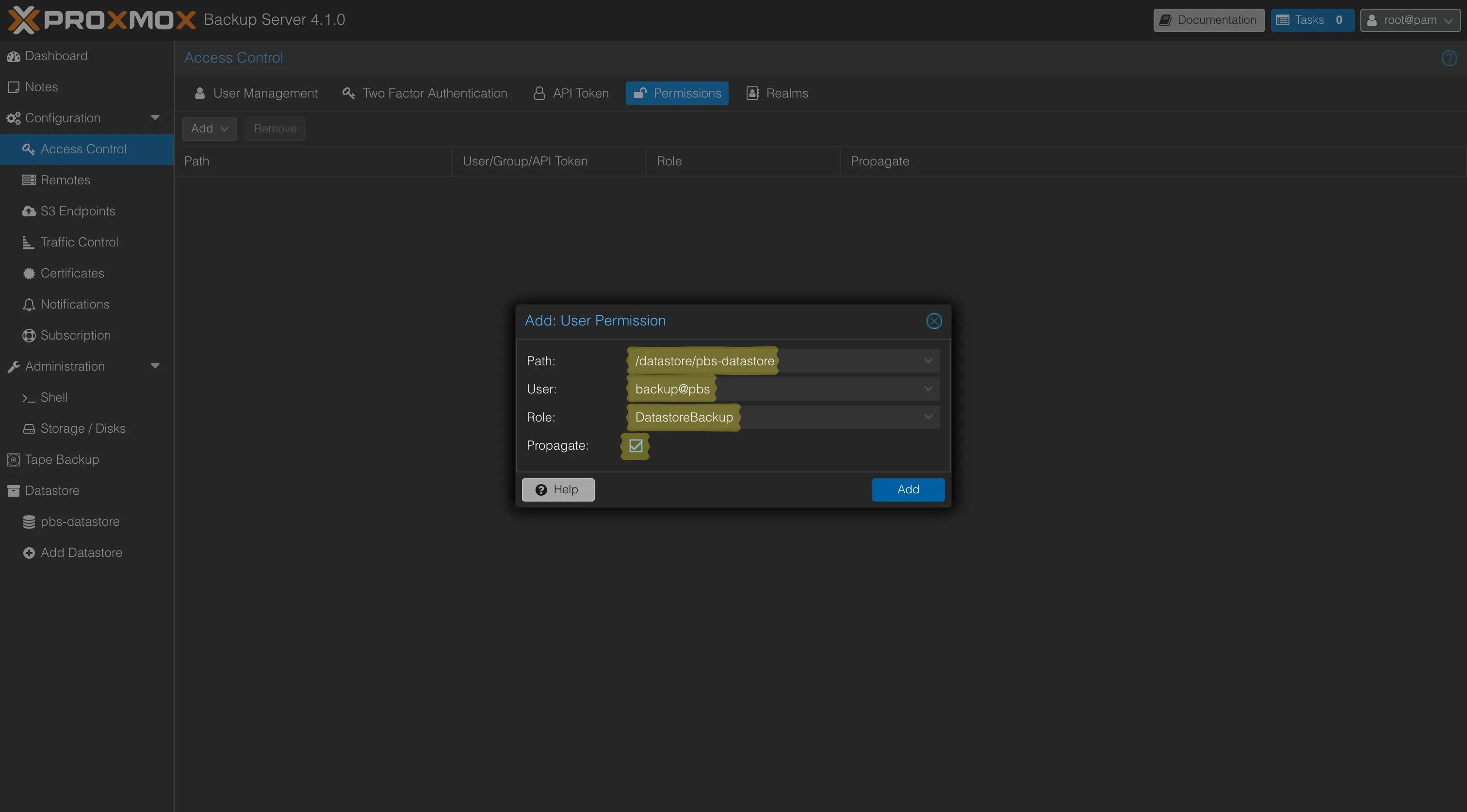Open Storage / Disks

point(86,428)
